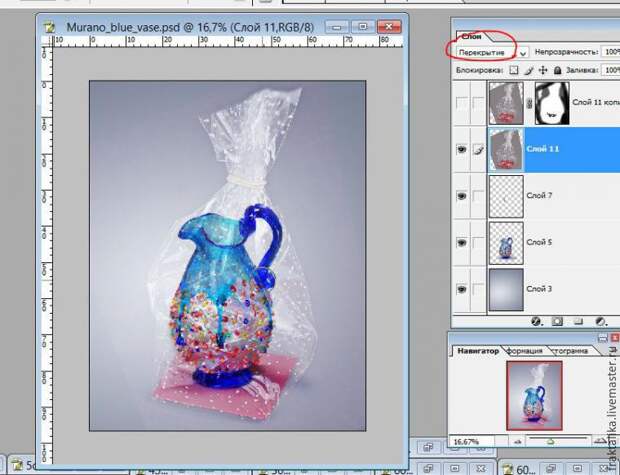Click the lock position move icon

coord(542,71)
